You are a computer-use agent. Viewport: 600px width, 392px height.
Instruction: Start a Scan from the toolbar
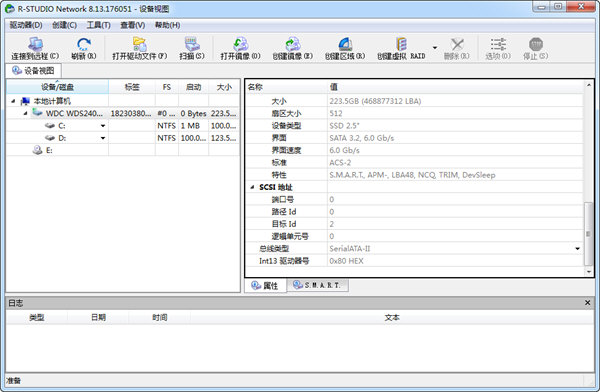[192, 44]
